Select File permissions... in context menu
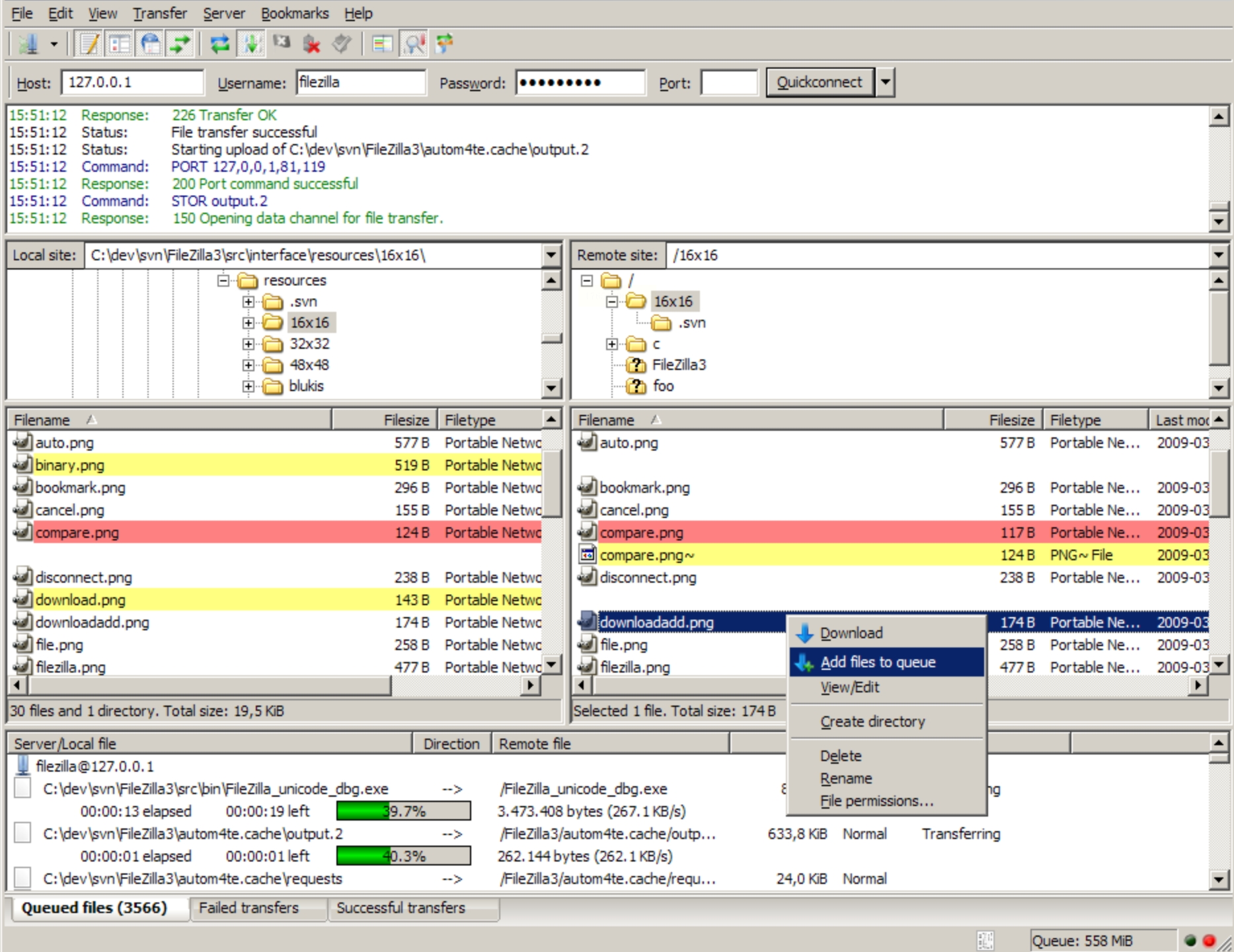Screen dimensions: 1234x952 coord(876,801)
